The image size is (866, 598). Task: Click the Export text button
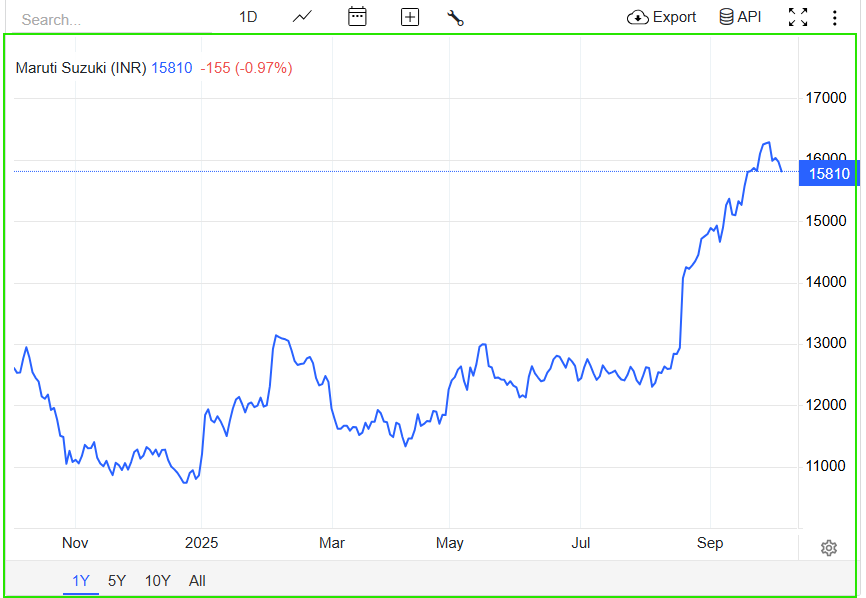point(674,17)
